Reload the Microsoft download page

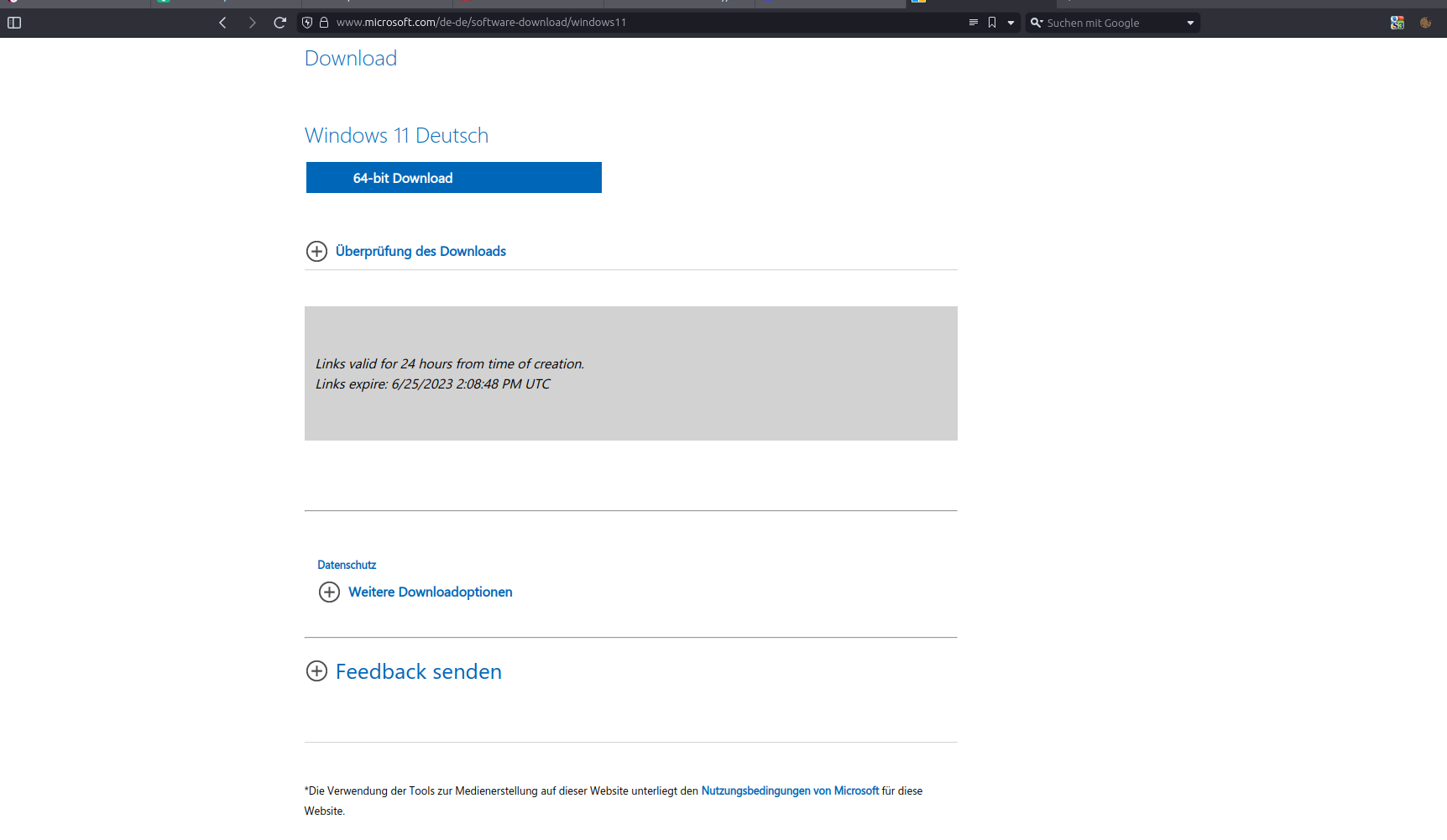(280, 23)
